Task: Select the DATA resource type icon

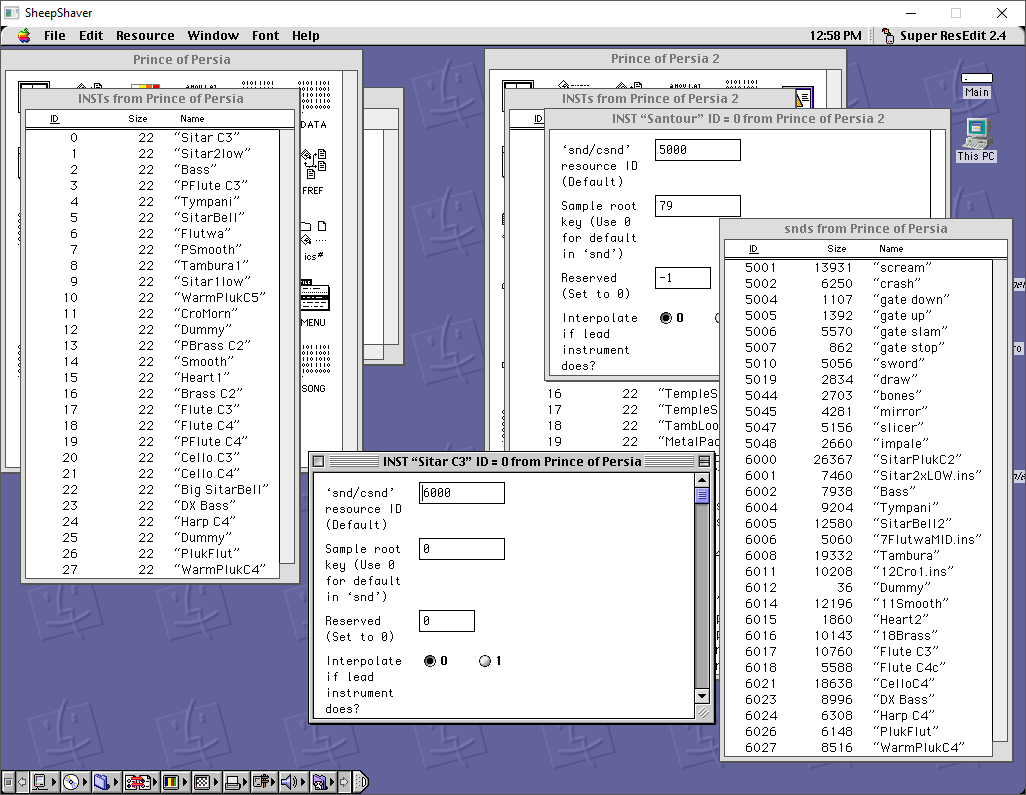Action: (x=314, y=97)
